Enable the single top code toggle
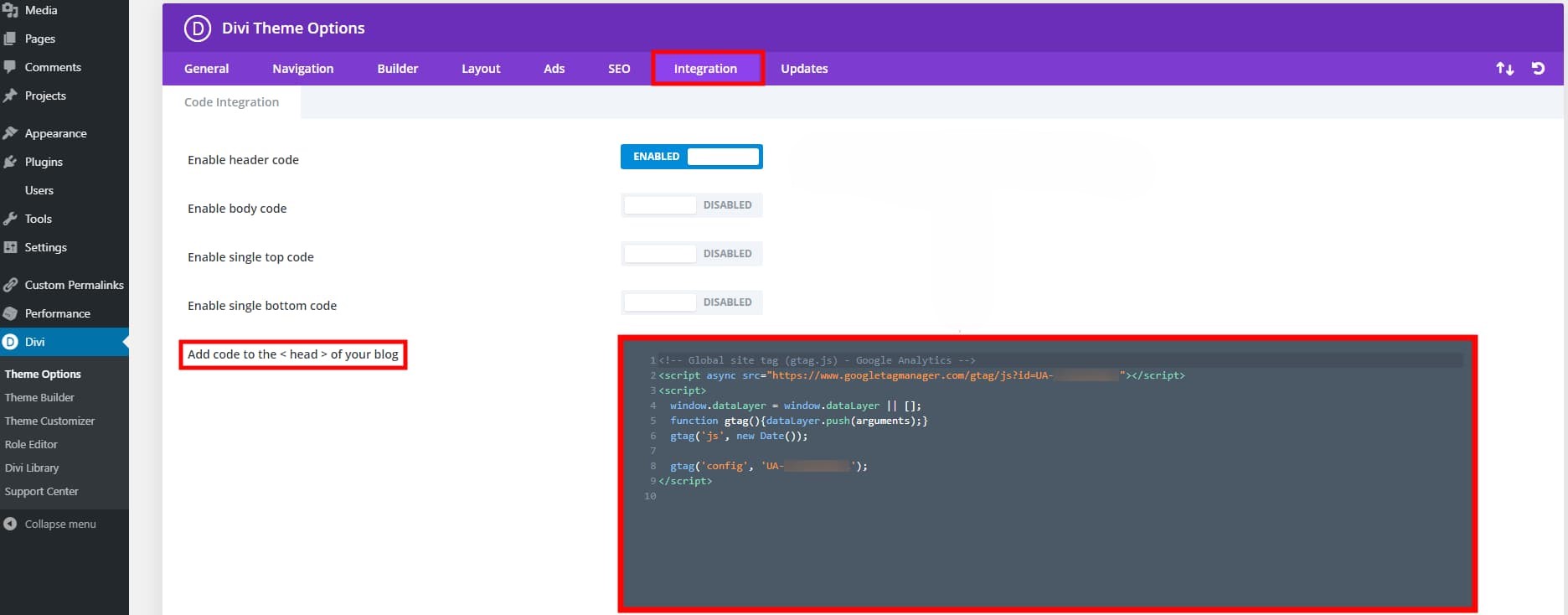1568x615 pixels. [x=692, y=254]
